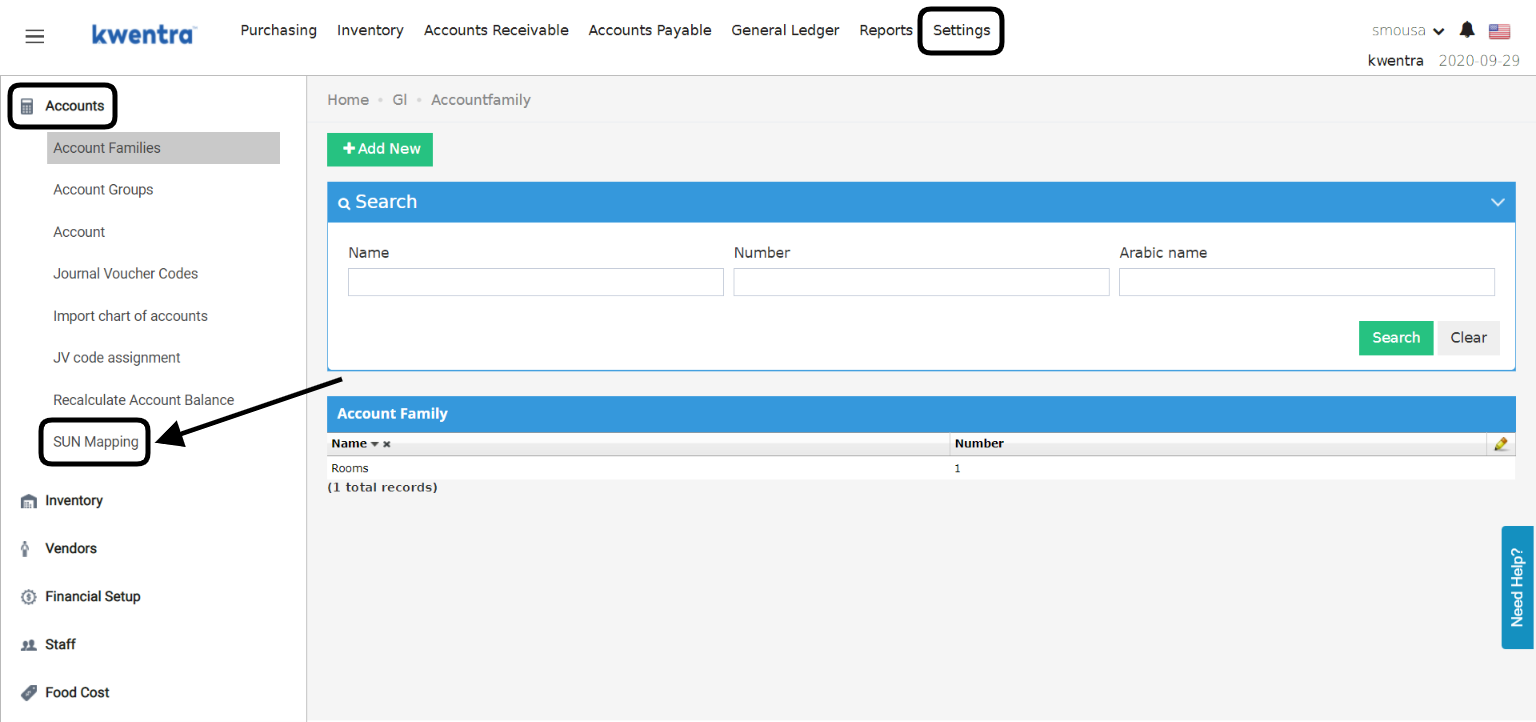1536x722 pixels.
Task: Focus the Number search field
Action: click(x=921, y=282)
